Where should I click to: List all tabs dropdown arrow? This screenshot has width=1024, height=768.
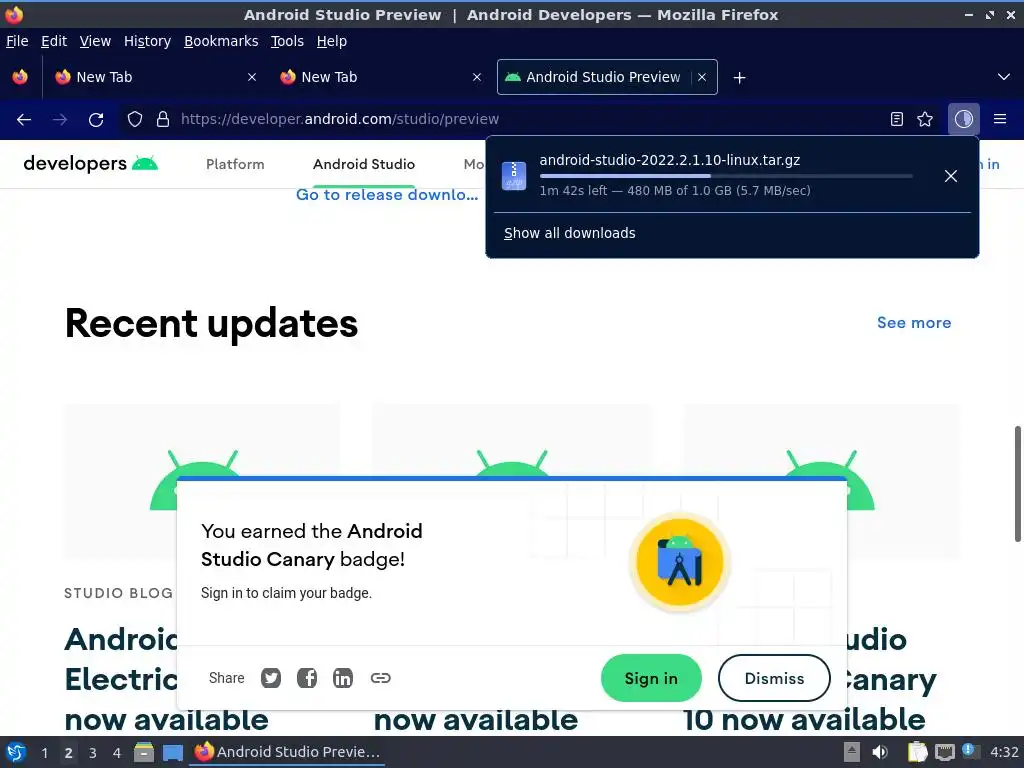[1004, 77]
